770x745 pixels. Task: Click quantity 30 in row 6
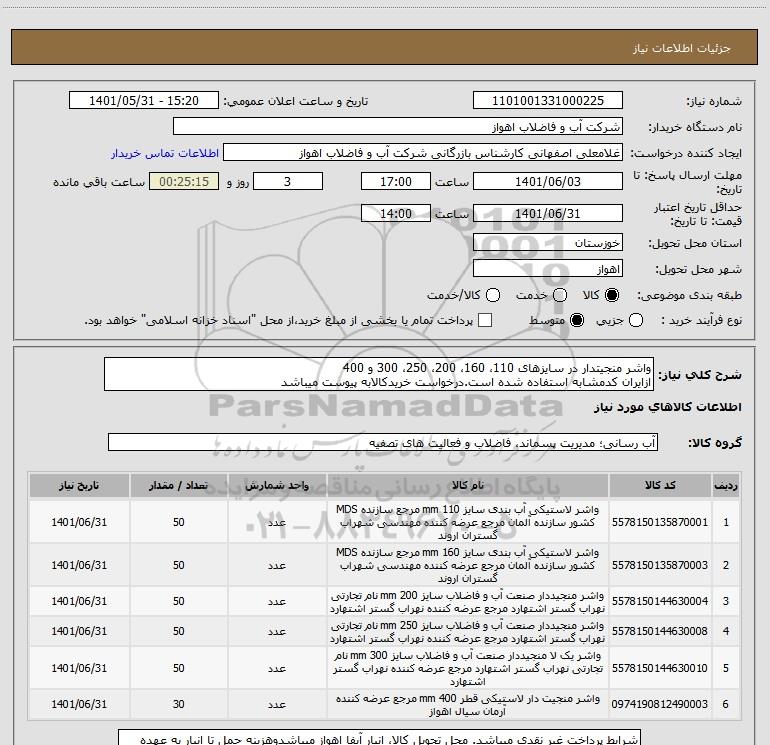pos(179,704)
